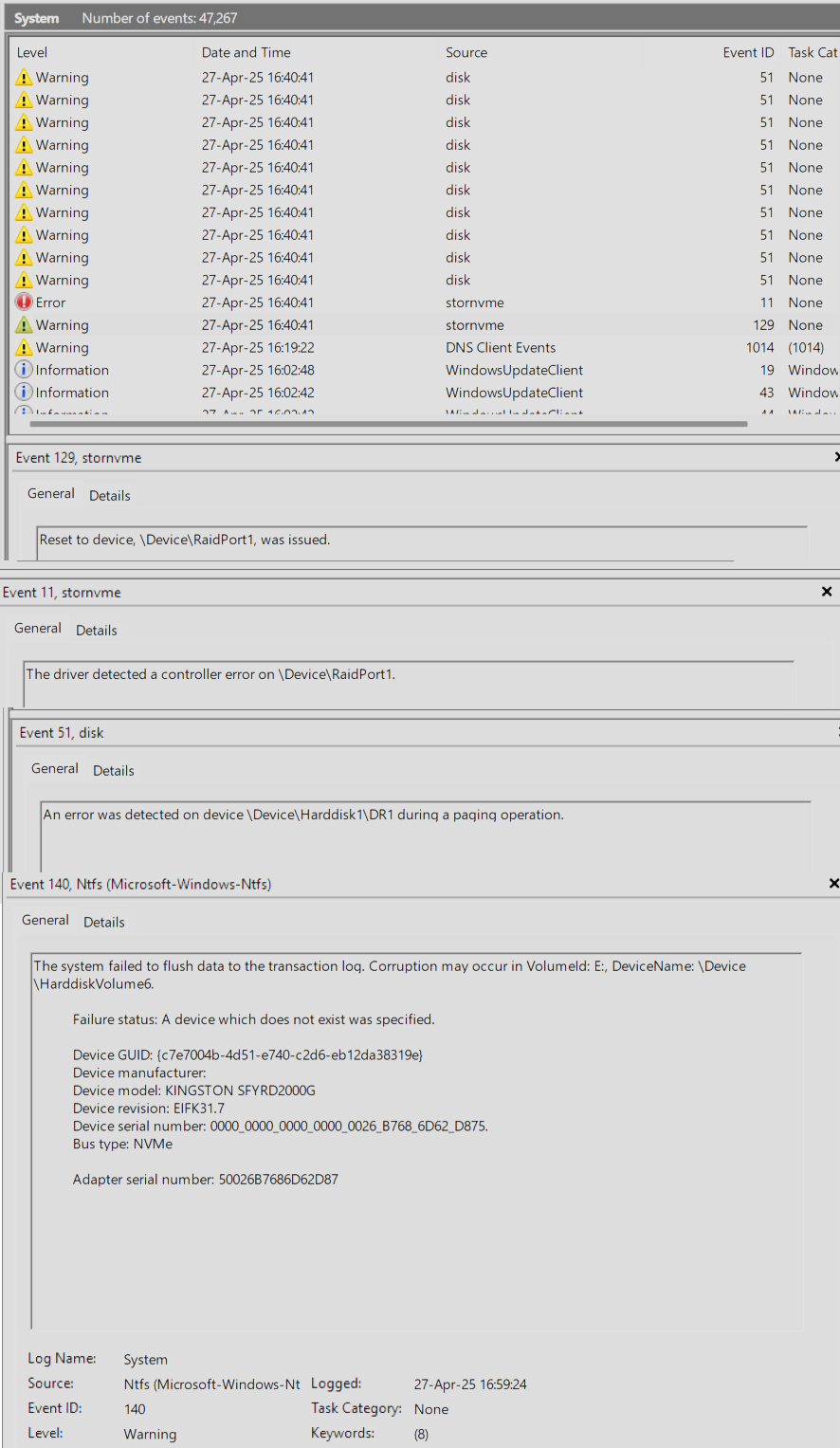The width and height of the screenshot is (840, 1448).
Task: Sort by Date and Time column header
Action: tap(247, 53)
